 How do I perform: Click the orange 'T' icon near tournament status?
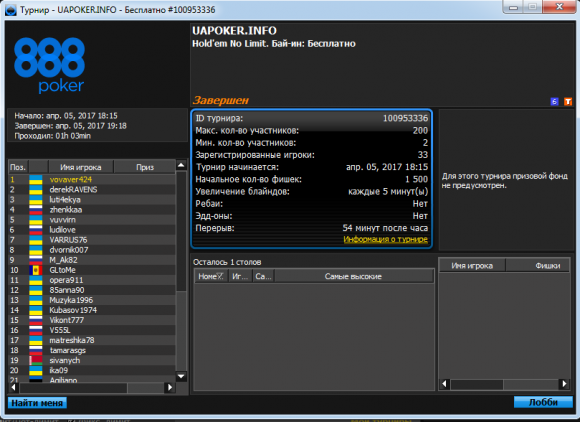pyautogui.click(x=568, y=101)
